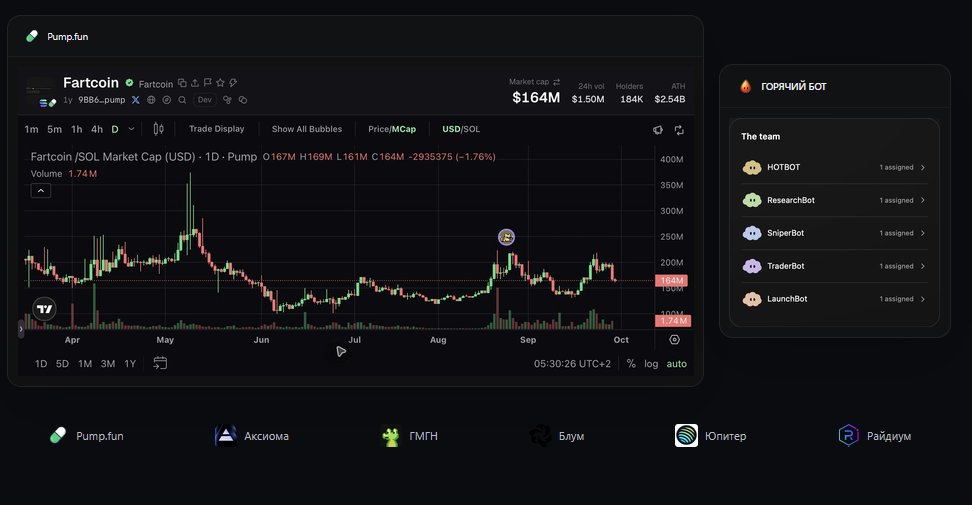Select the 1h timeframe
972x505 pixels.
point(76,129)
